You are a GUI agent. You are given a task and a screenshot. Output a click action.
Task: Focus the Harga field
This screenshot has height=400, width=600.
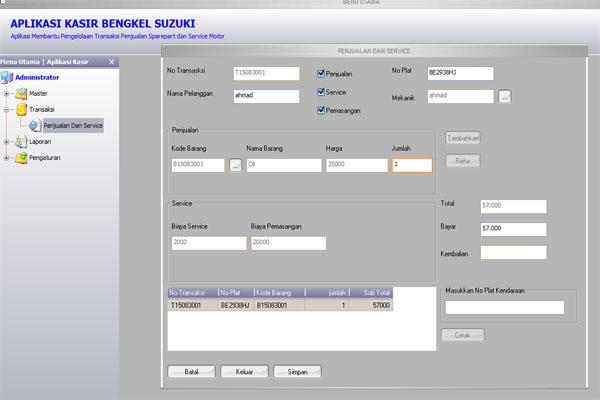click(357, 165)
